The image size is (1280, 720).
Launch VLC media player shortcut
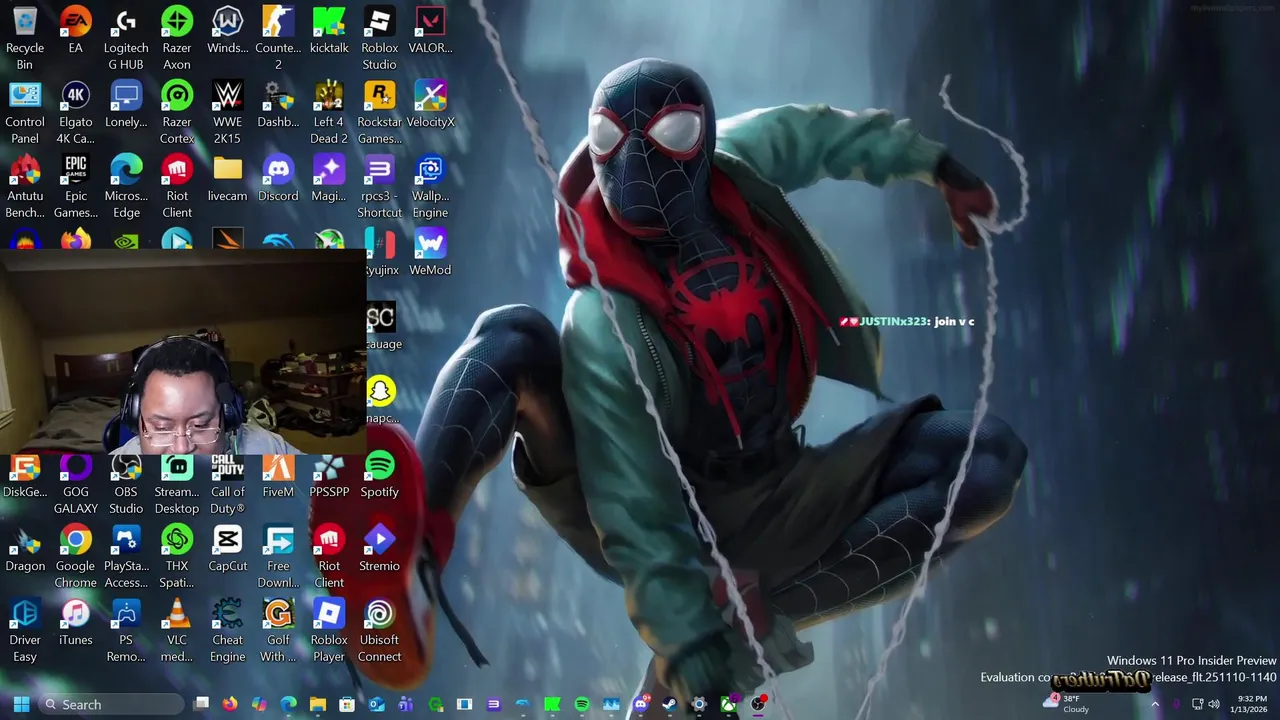(x=177, y=631)
